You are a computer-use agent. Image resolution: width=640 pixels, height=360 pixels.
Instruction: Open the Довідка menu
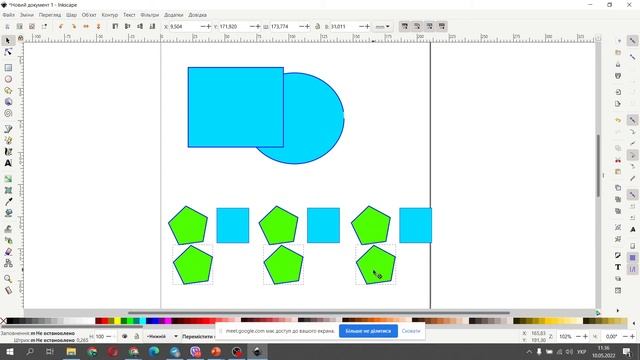(198, 15)
